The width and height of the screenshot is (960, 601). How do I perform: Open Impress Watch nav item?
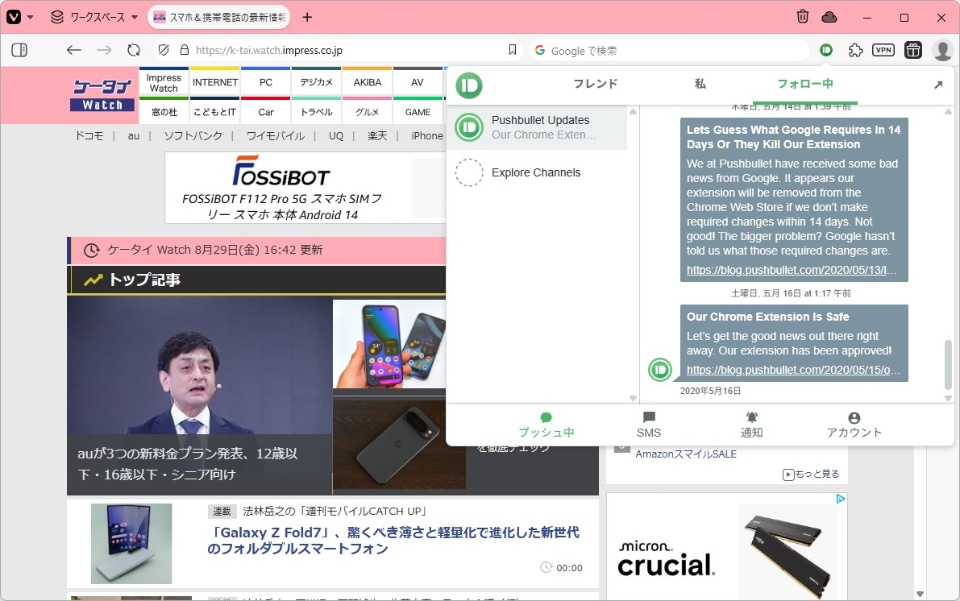(163, 83)
